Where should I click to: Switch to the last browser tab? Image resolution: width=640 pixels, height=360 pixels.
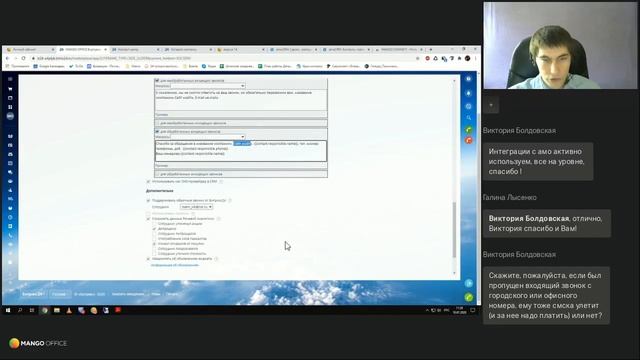pos(399,49)
